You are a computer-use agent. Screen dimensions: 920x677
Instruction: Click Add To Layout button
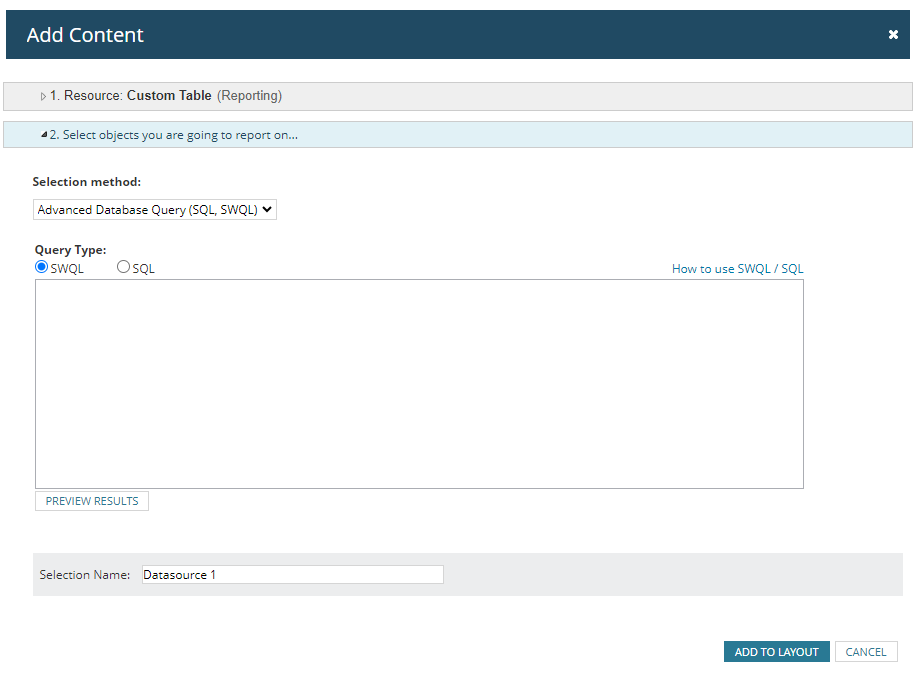(x=776, y=652)
